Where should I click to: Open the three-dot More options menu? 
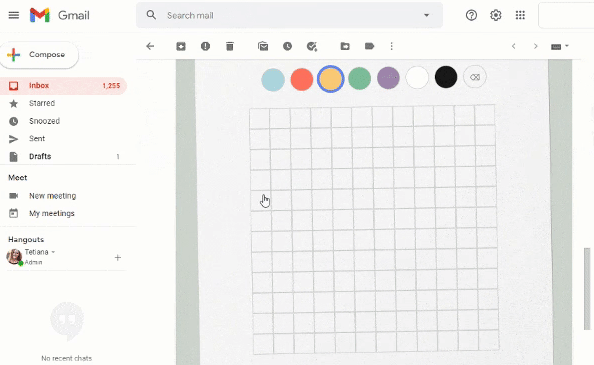click(x=391, y=46)
